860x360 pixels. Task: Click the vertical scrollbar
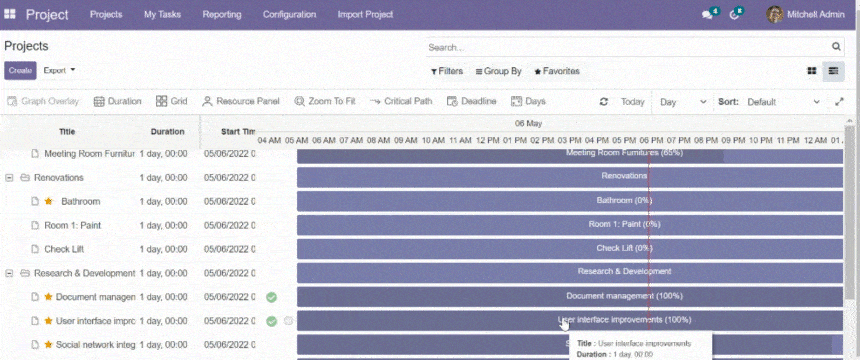pos(850,212)
